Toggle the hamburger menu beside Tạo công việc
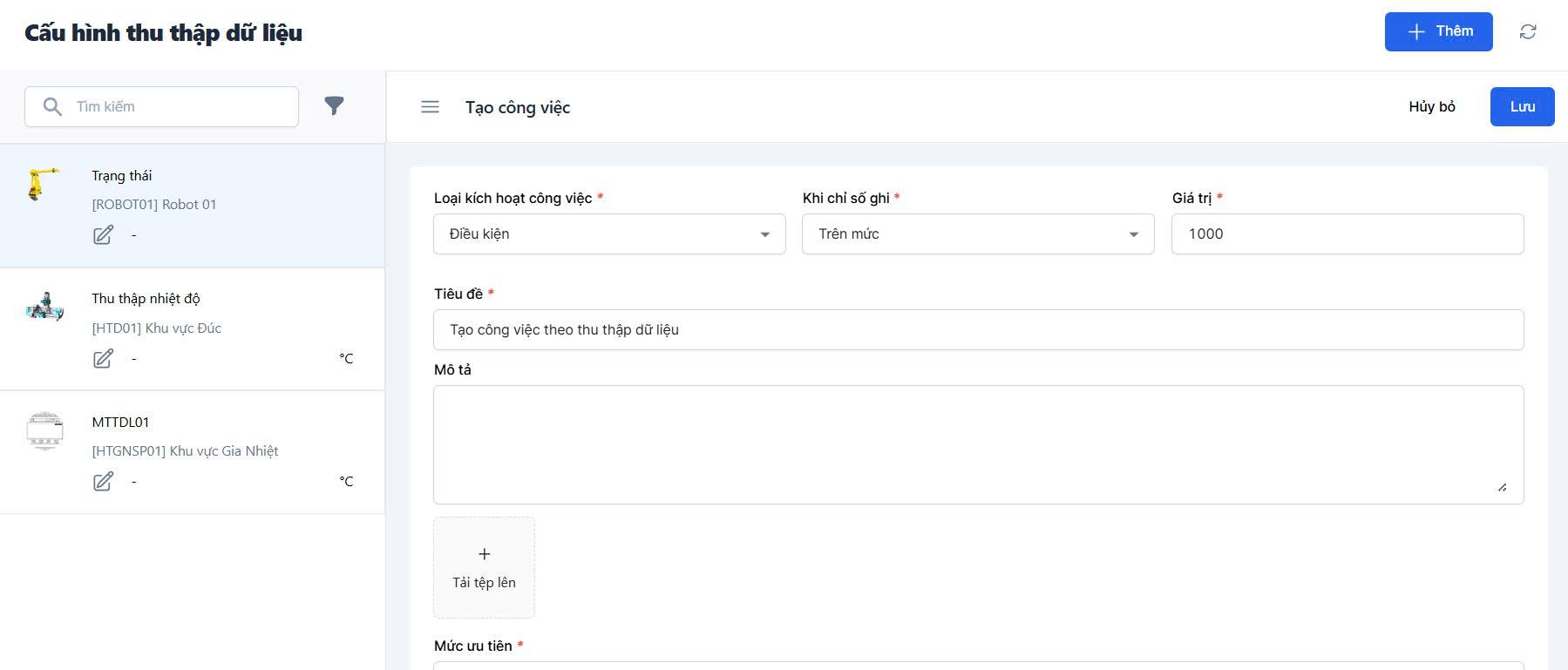Image resolution: width=1568 pixels, height=670 pixels. coord(430,107)
